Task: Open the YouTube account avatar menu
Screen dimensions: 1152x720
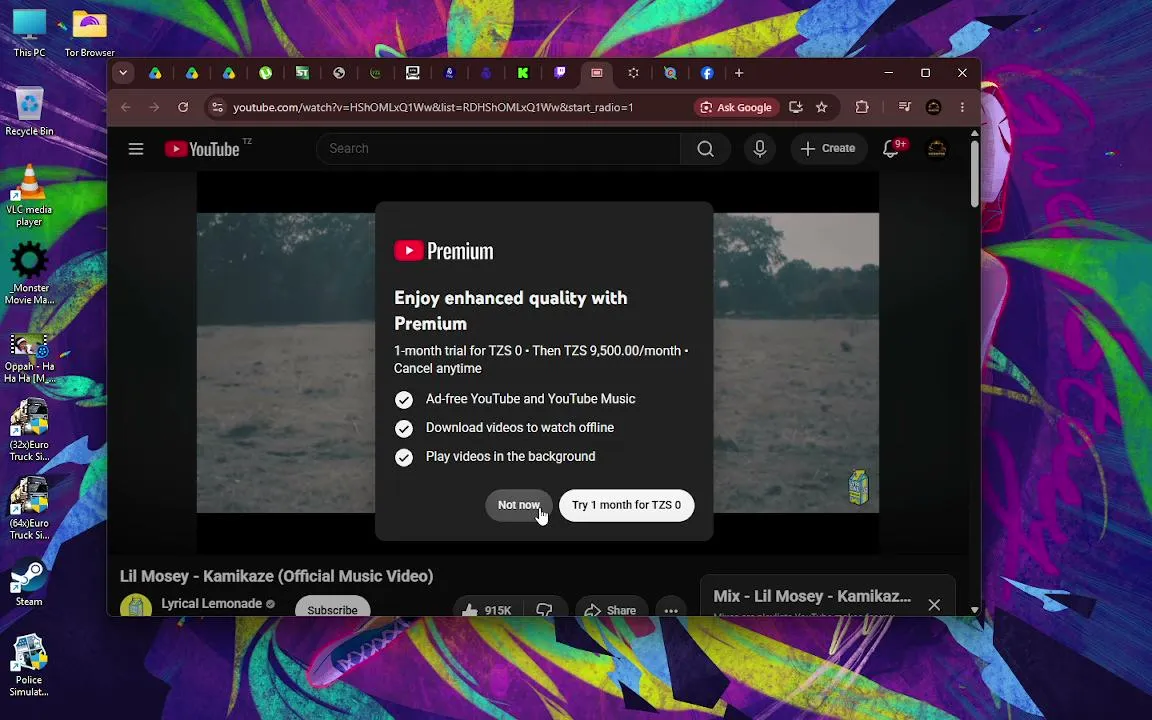Action: pyautogui.click(x=937, y=149)
